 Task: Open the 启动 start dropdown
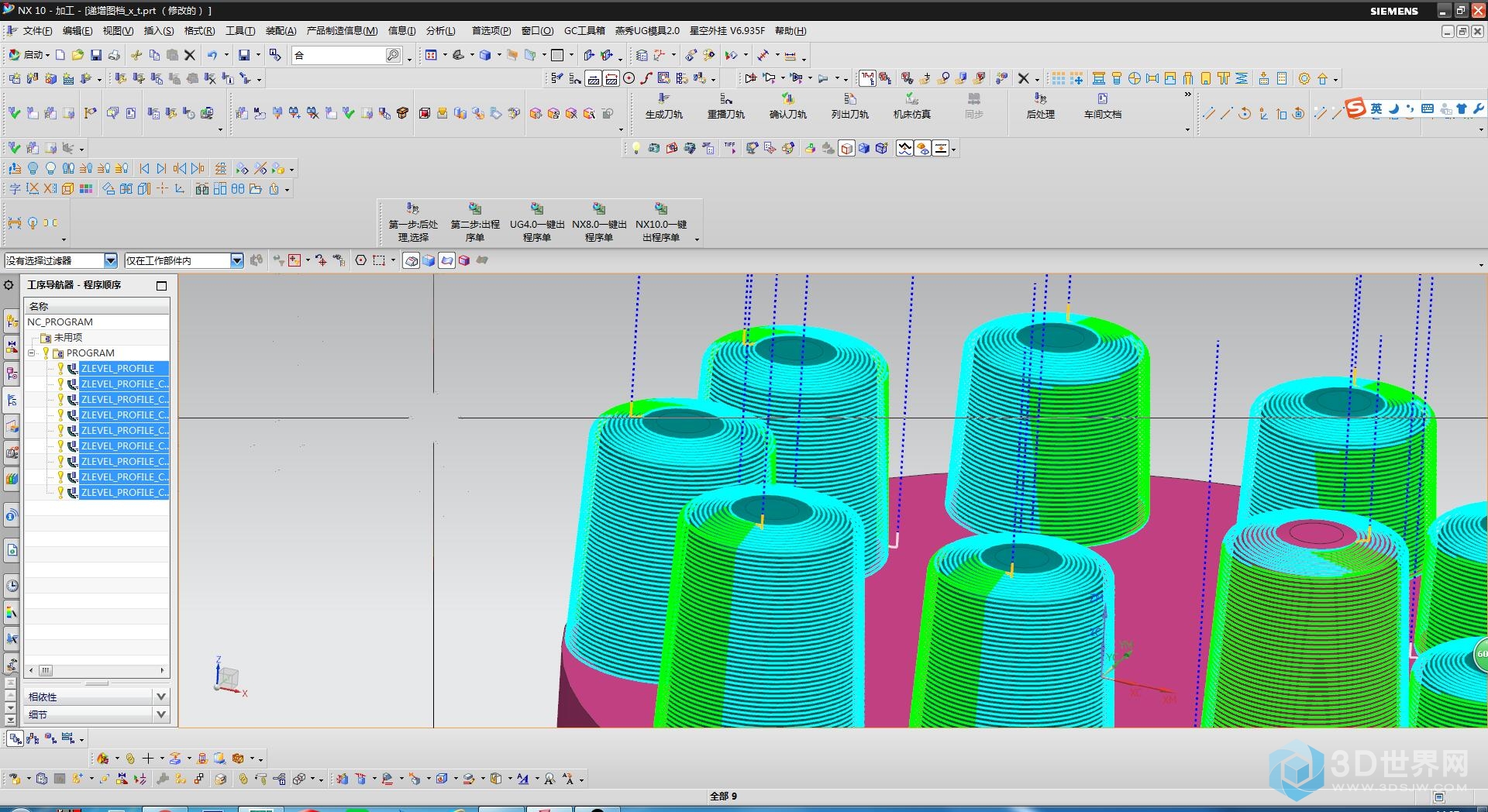click(x=29, y=55)
